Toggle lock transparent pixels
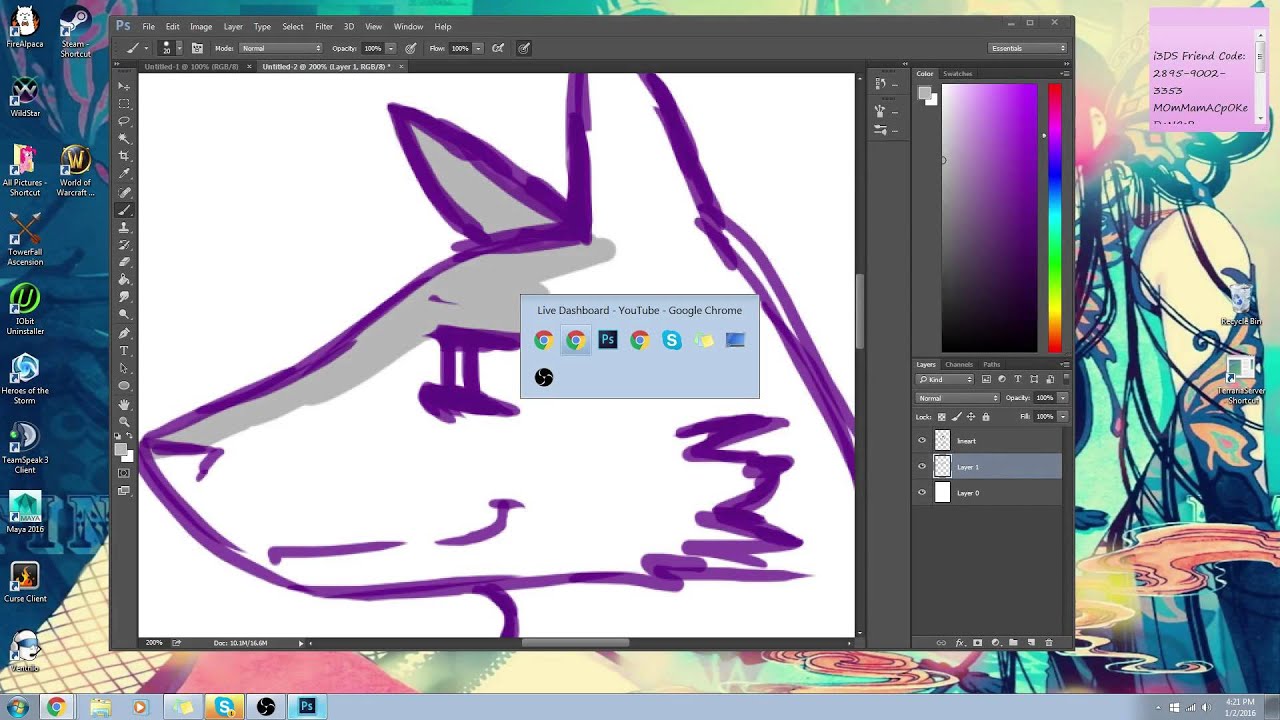 click(942, 416)
